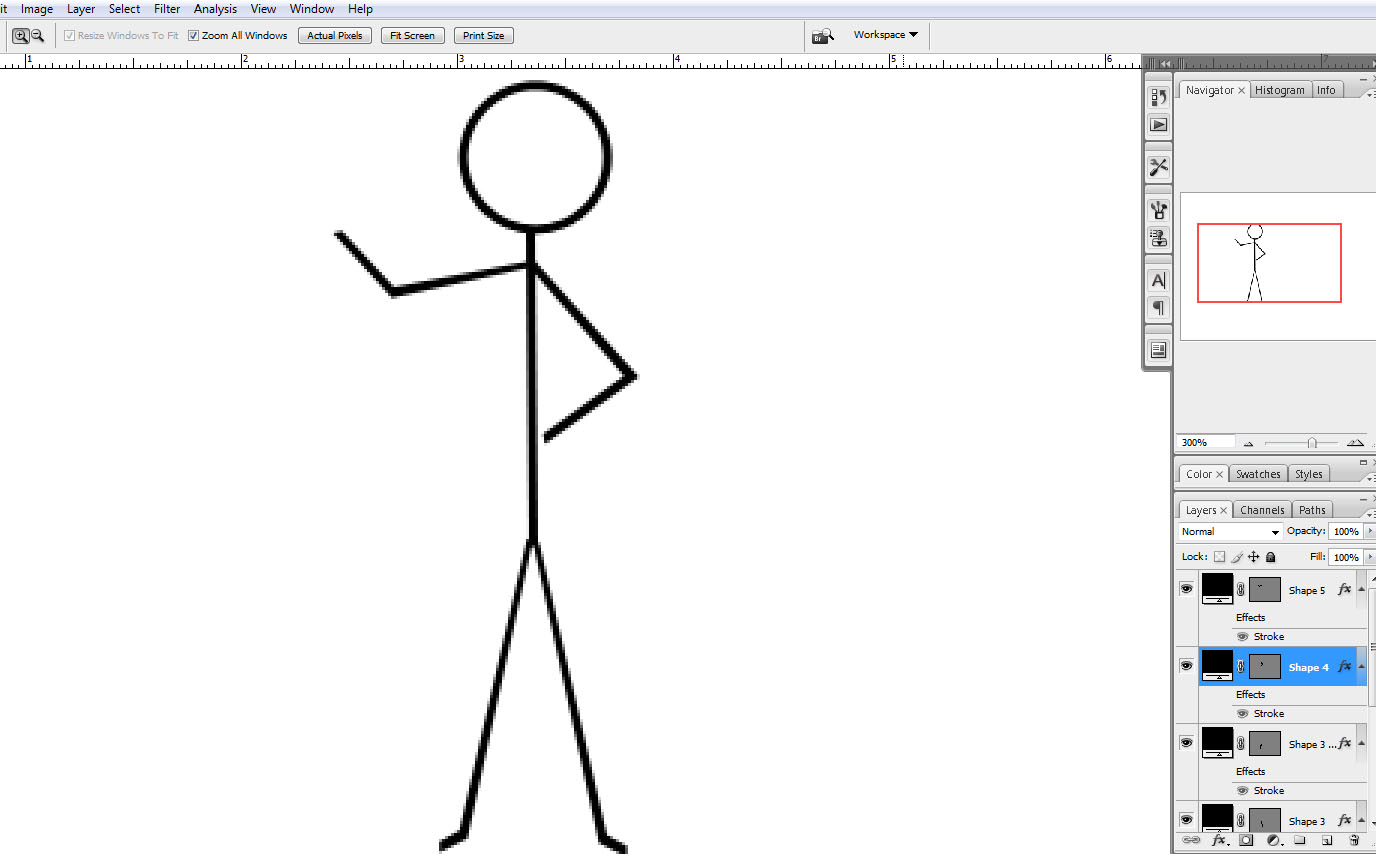Viewport: 1376px width, 854px height.
Task: Click the Fit Screen button
Action: coord(412,35)
